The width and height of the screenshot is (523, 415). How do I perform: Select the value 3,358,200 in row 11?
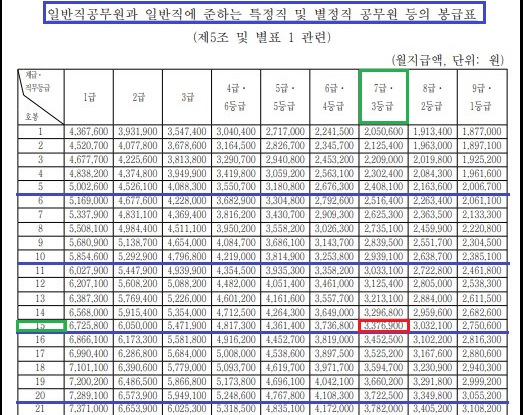click(x=334, y=271)
